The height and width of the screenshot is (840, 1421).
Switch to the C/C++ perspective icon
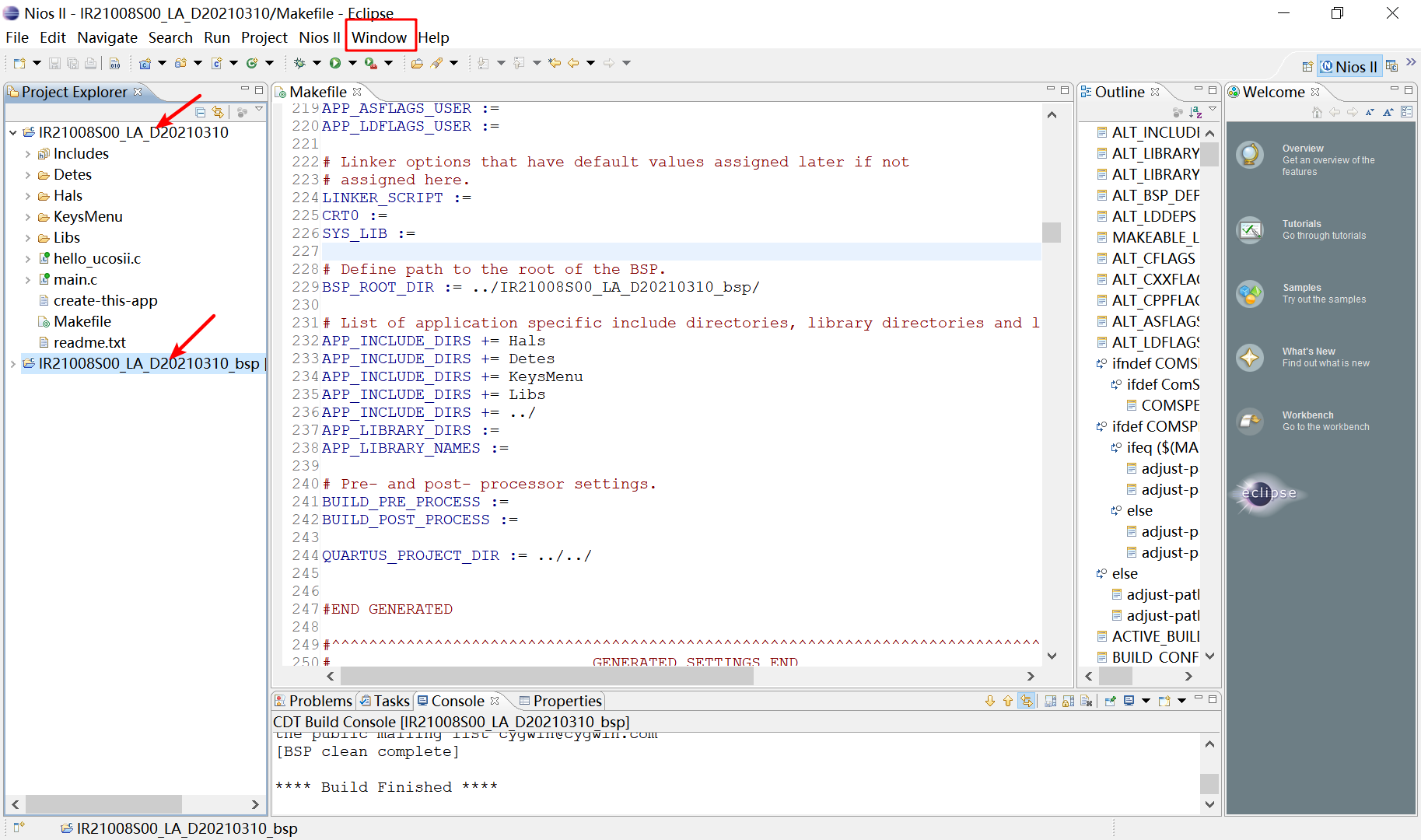coord(1391,67)
